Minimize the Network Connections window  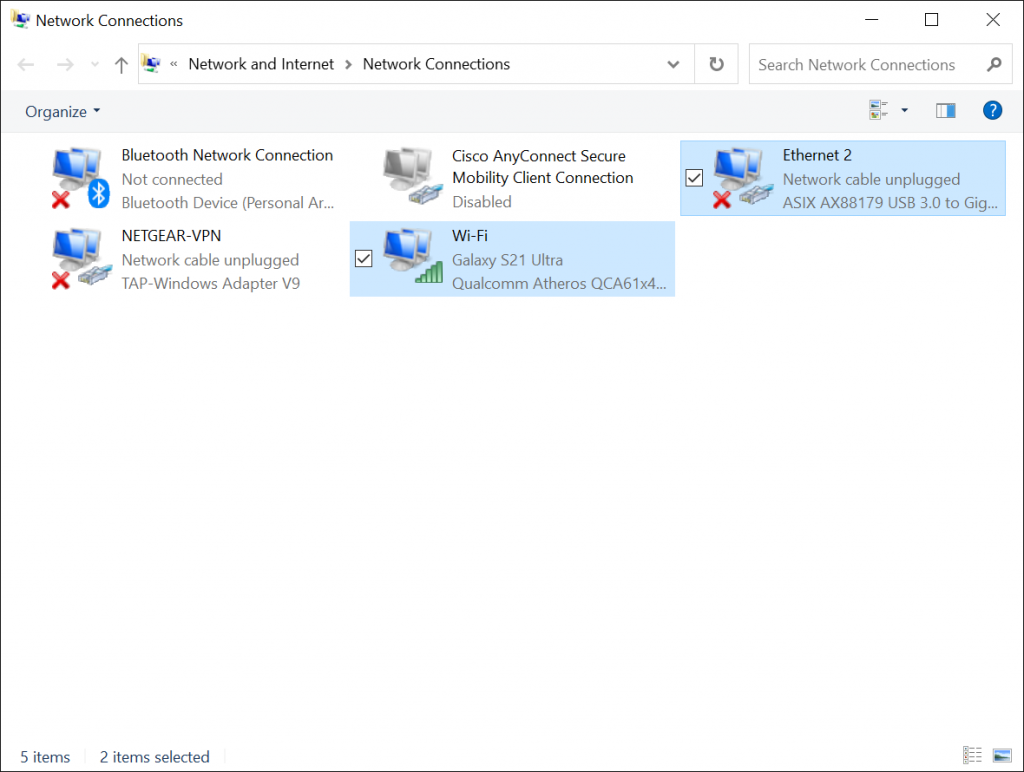871,20
